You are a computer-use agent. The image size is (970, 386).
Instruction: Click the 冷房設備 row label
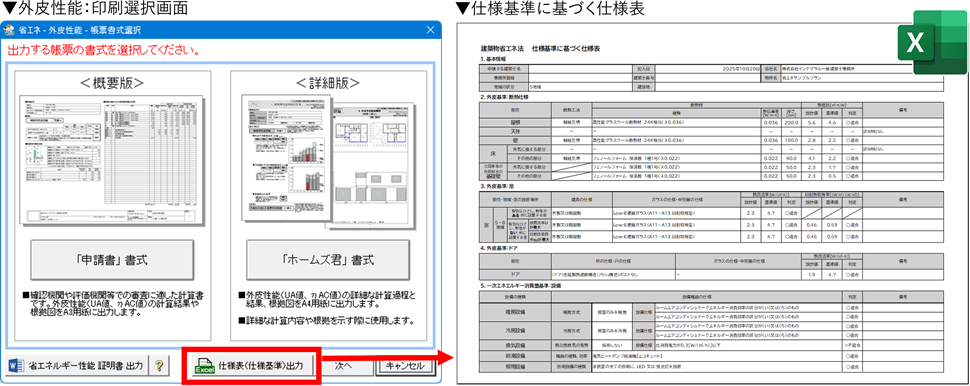coord(515,331)
